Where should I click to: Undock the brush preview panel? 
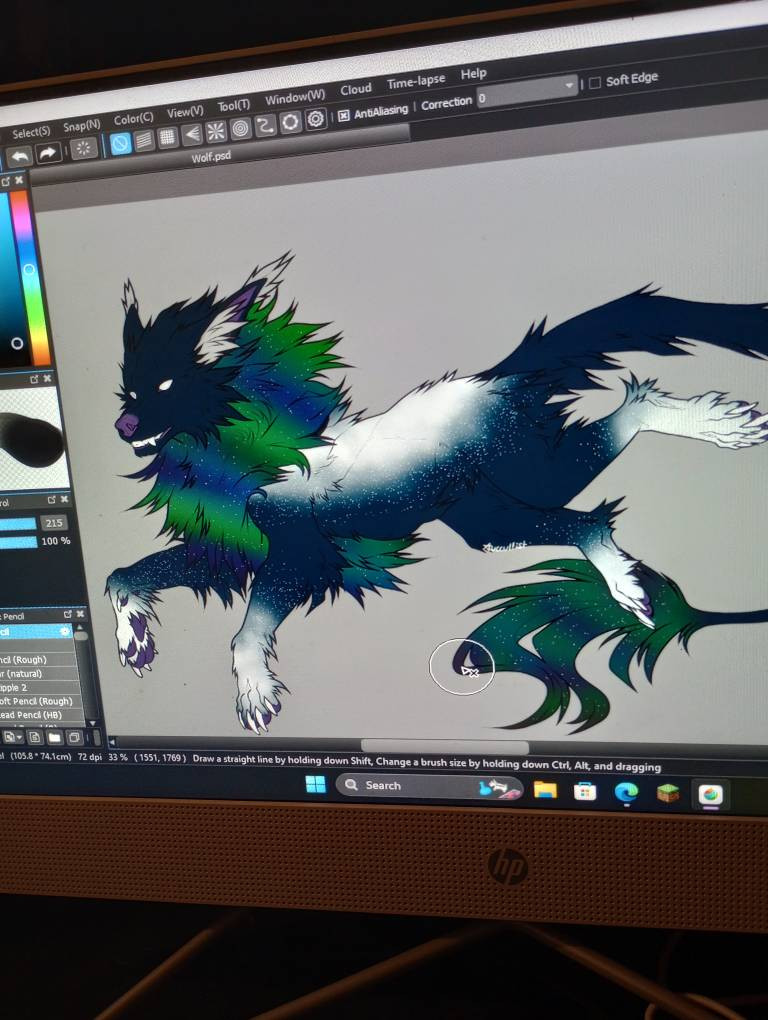(34, 379)
